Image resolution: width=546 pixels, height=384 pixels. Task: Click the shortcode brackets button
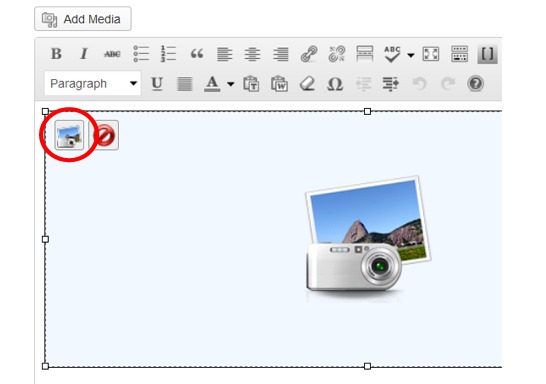(488, 54)
